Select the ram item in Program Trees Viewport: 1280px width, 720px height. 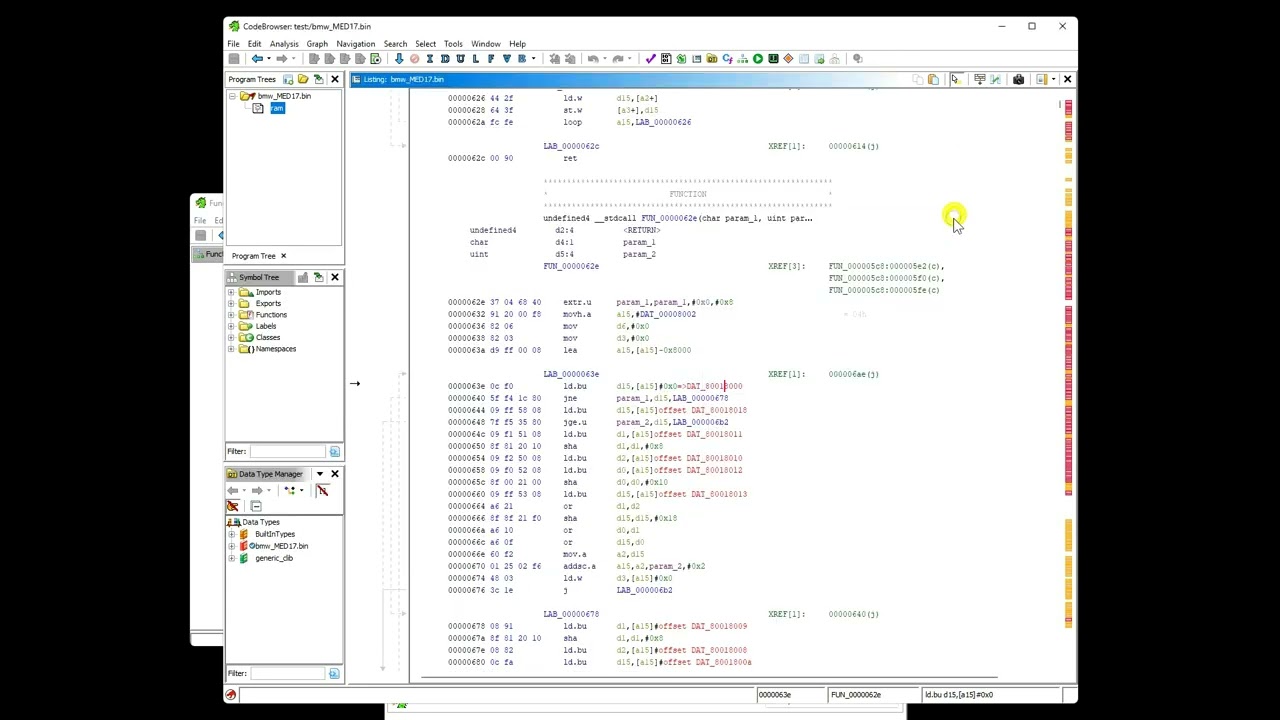tap(277, 108)
